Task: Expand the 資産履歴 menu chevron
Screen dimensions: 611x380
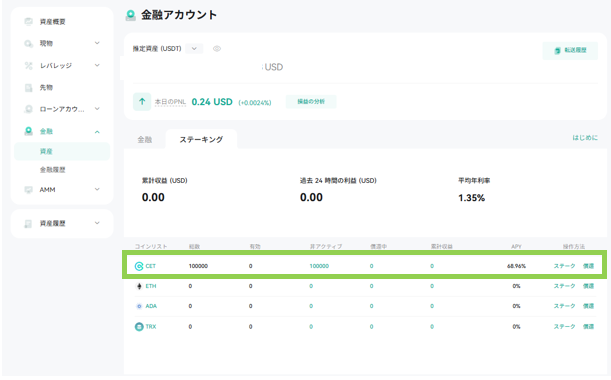Action: [97, 223]
